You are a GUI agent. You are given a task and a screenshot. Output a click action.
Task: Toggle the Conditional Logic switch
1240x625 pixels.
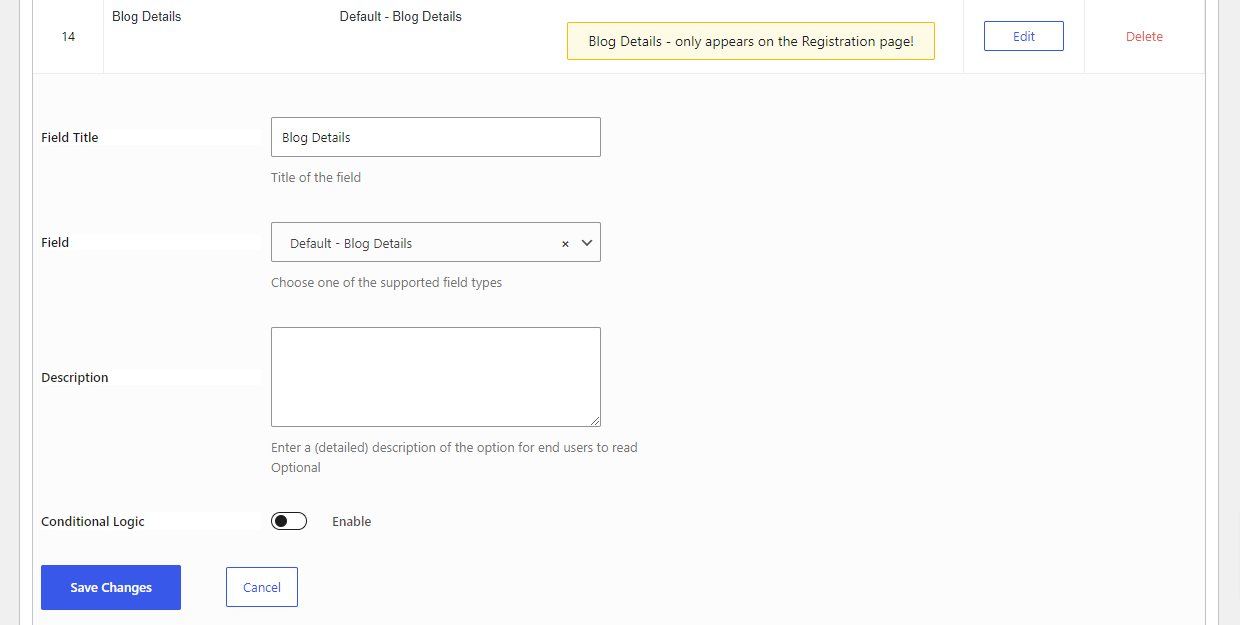(x=289, y=521)
